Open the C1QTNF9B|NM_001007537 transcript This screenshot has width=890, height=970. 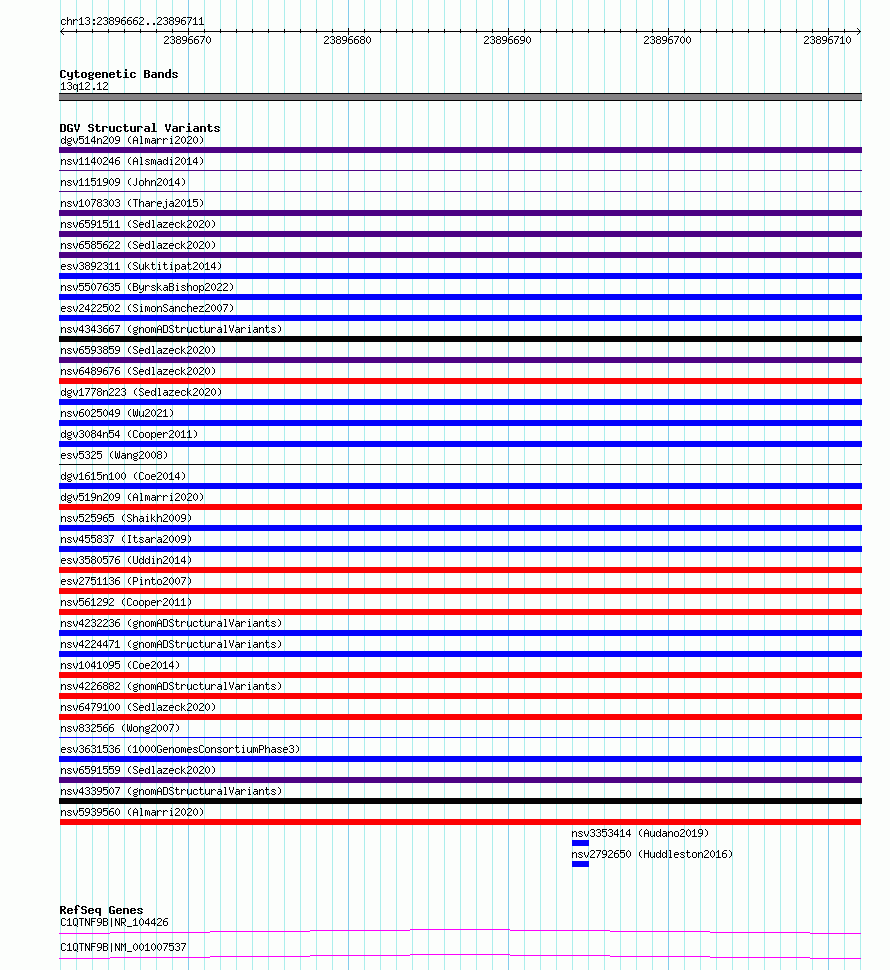[123, 948]
